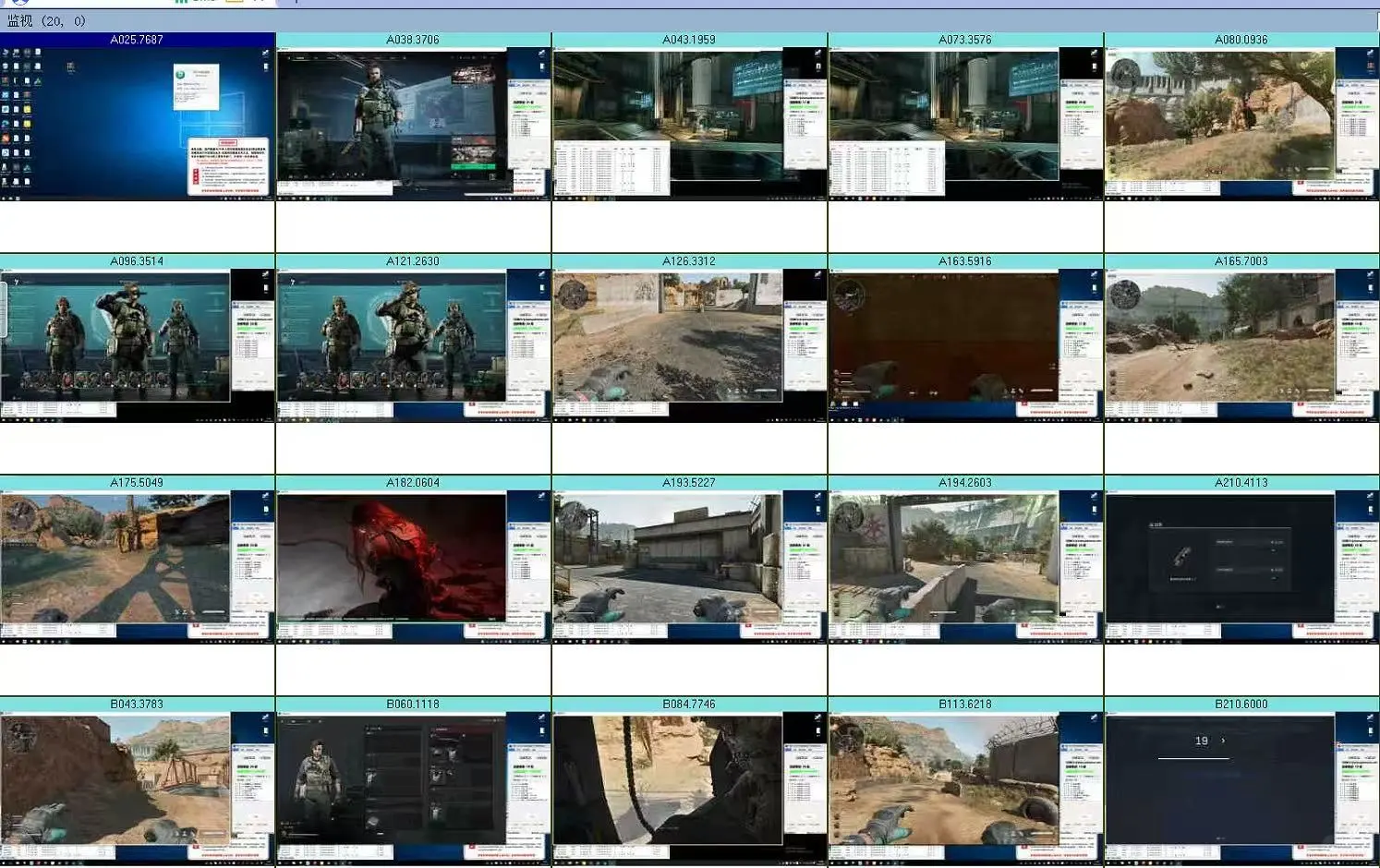
Task: Open the A025.7687 remote screen preview
Action: [138, 124]
